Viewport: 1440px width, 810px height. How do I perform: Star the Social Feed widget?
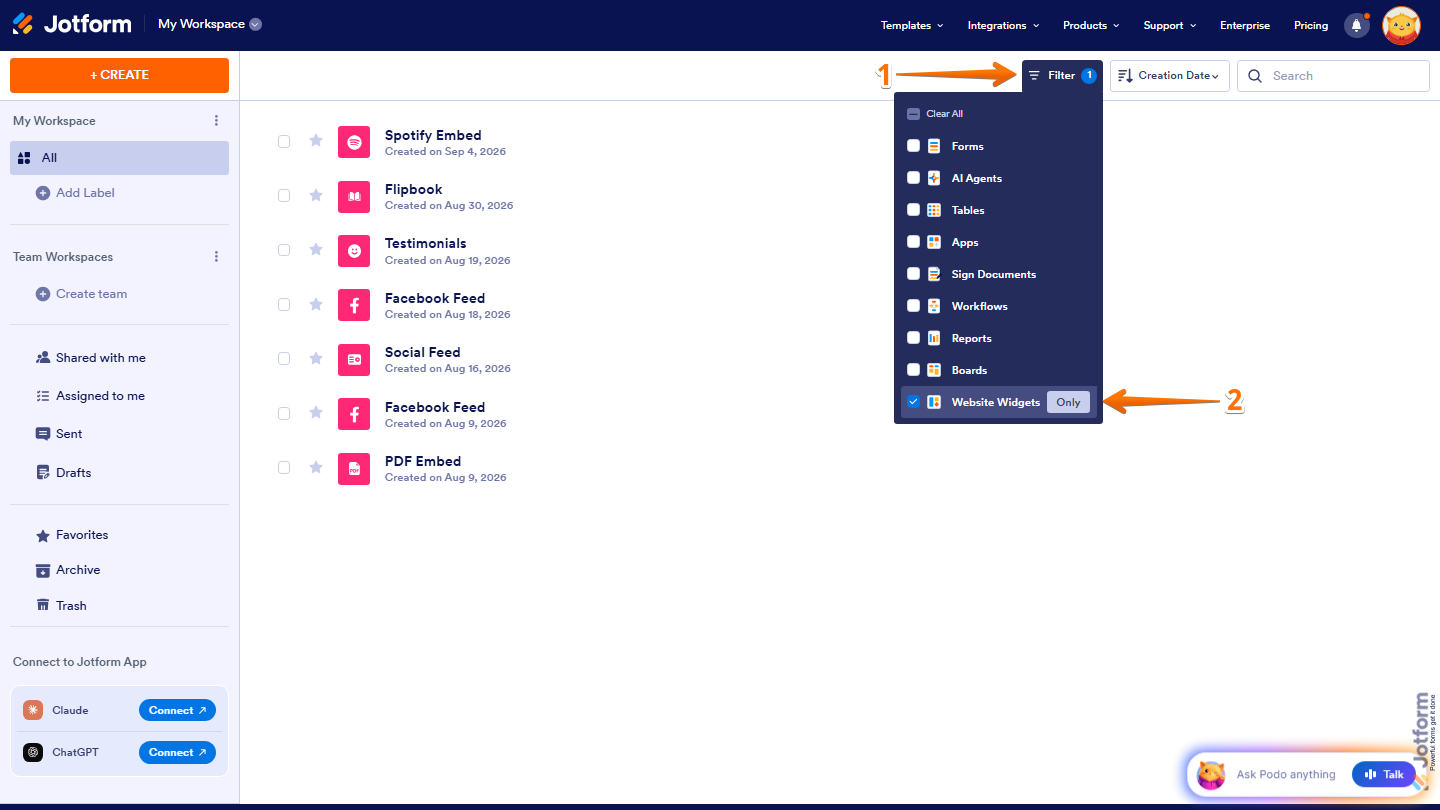(316, 358)
